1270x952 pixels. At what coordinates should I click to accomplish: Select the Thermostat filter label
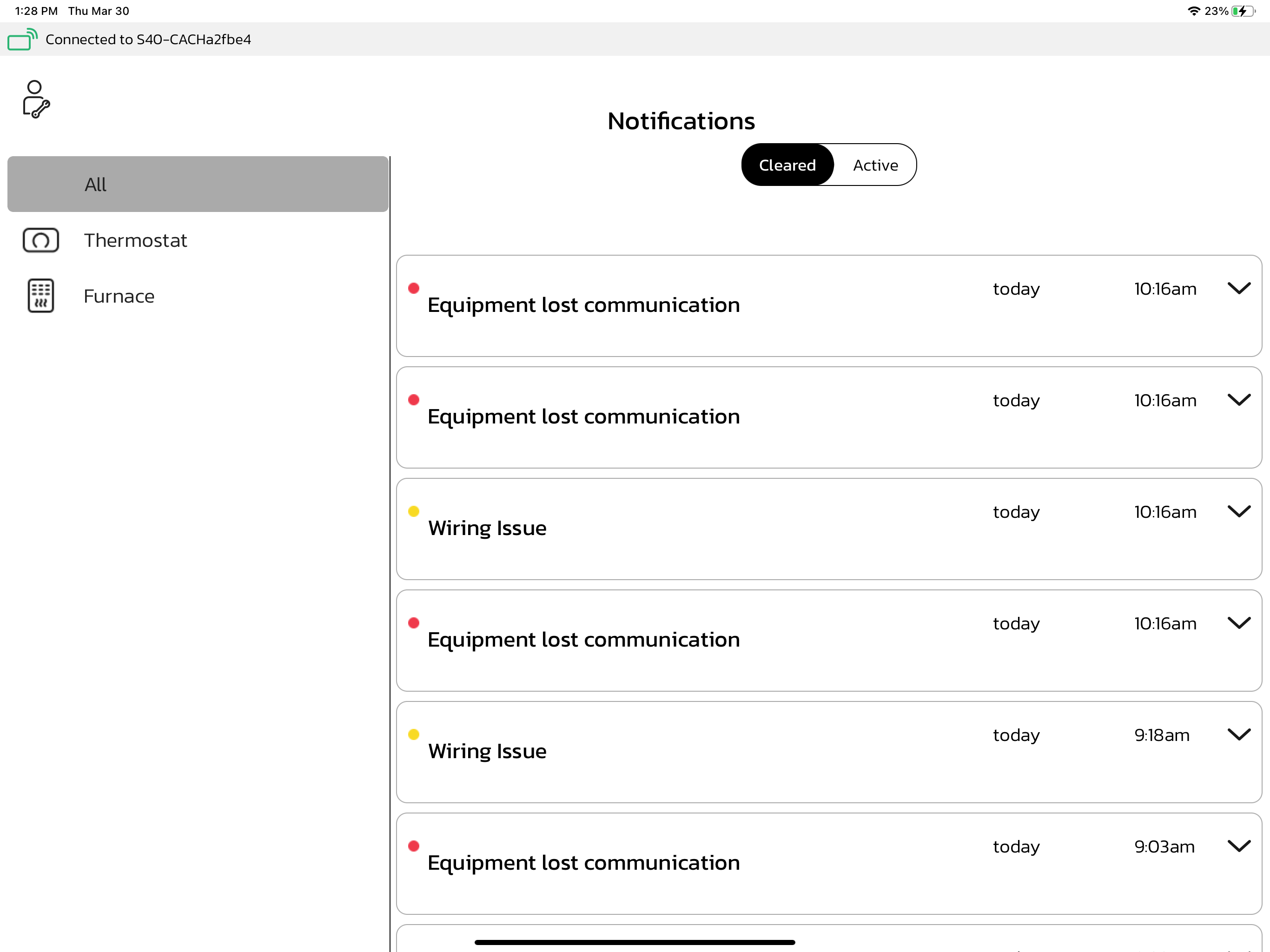(135, 240)
